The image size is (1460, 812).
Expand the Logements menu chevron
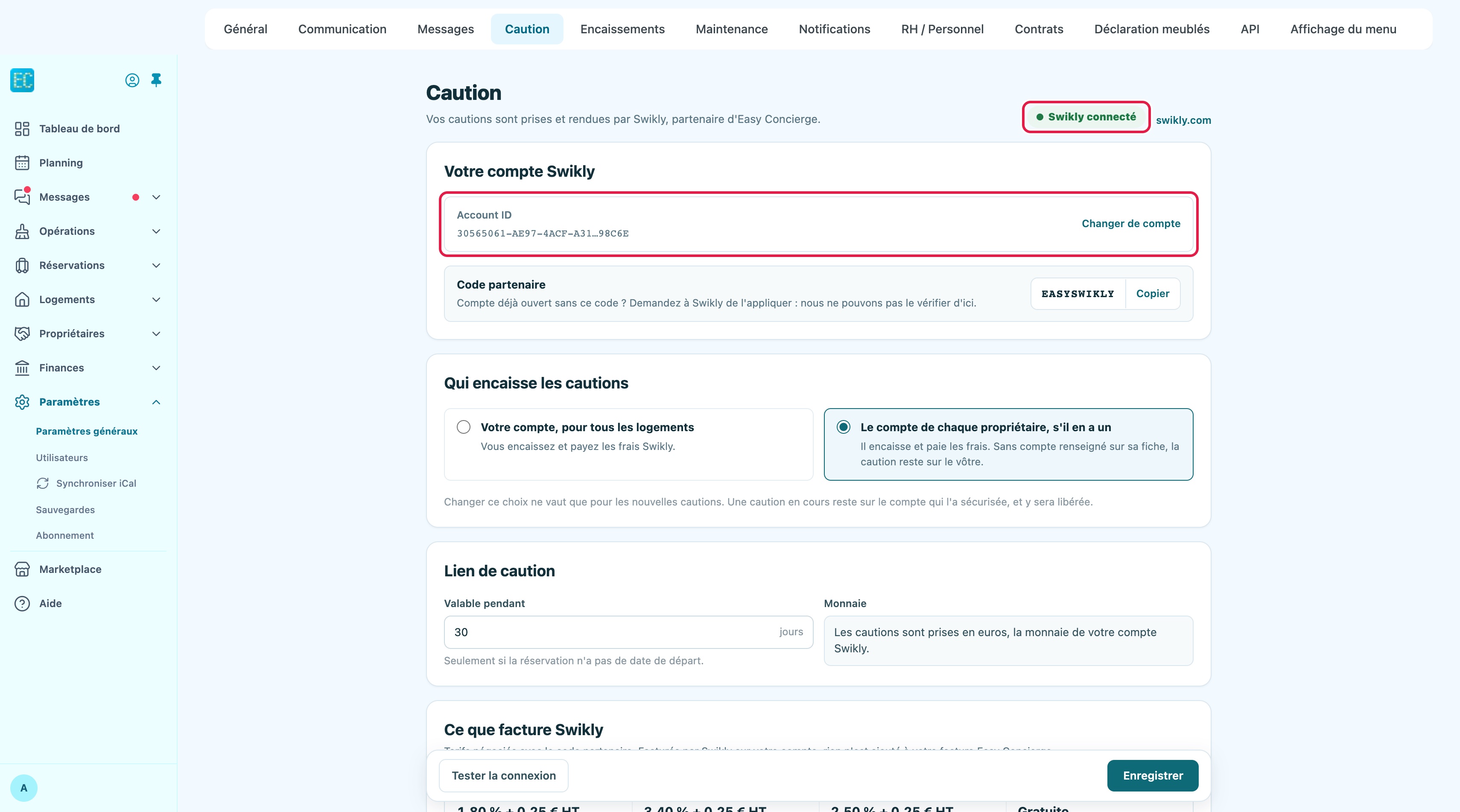(x=156, y=299)
